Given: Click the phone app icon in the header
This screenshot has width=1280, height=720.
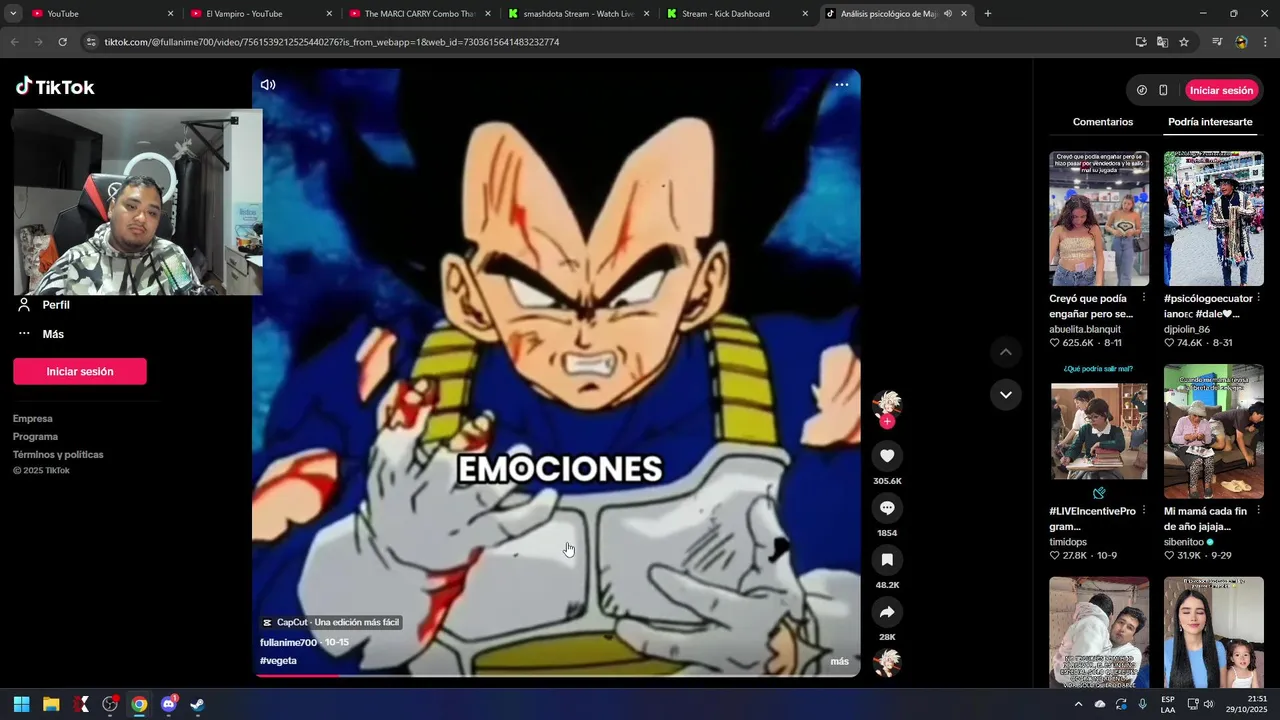Looking at the screenshot, I should (1163, 90).
